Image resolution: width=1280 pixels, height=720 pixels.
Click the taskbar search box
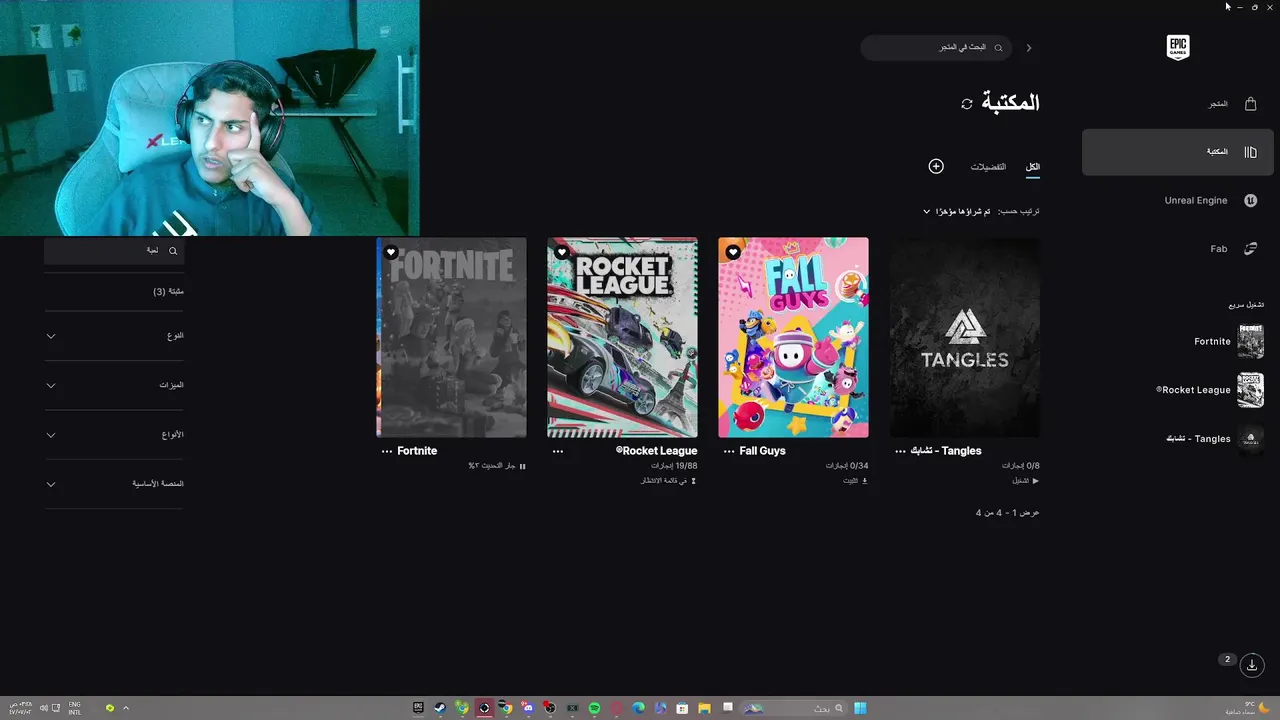[x=794, y=708]
